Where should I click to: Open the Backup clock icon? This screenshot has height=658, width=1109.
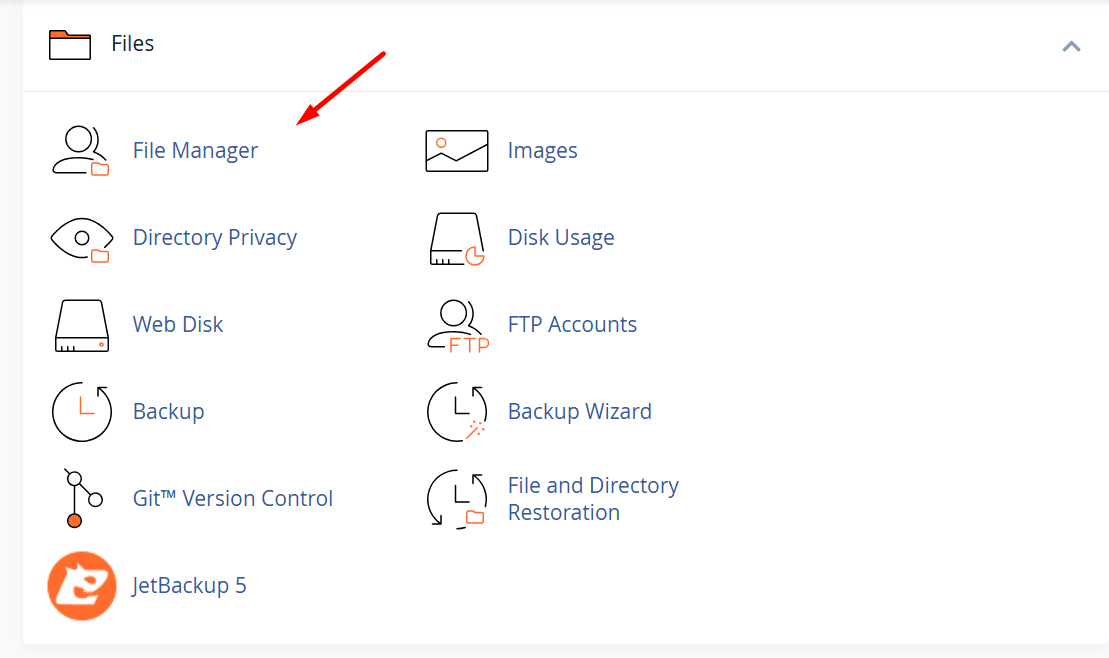[x=80, y=411]
